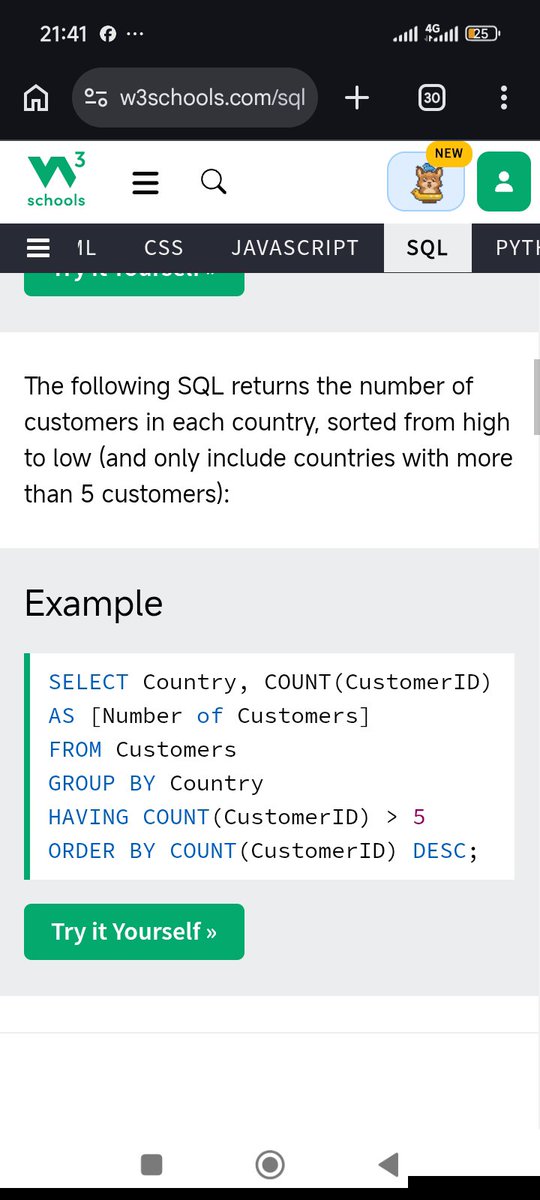Go to the partially visible PYTHON tab
The image size is (540, 1200).
[517, 248]
